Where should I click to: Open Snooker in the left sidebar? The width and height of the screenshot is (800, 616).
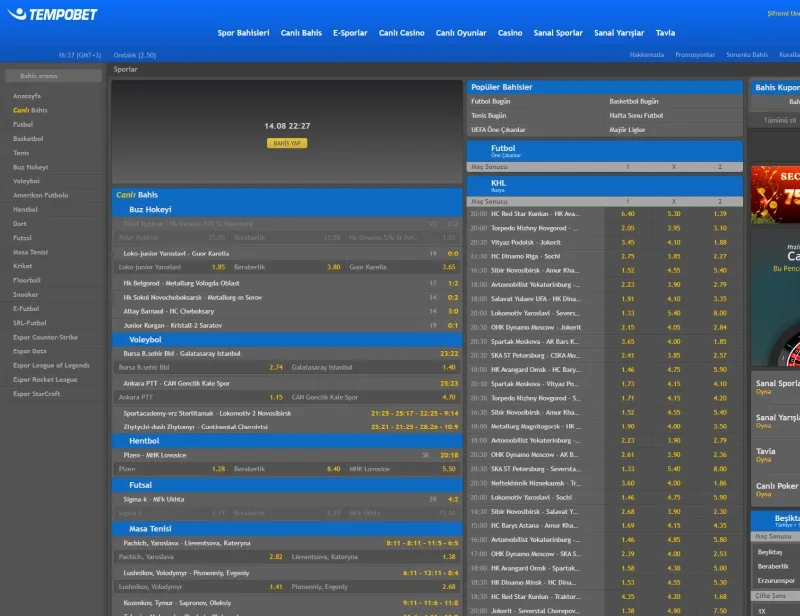click(26, 295)
